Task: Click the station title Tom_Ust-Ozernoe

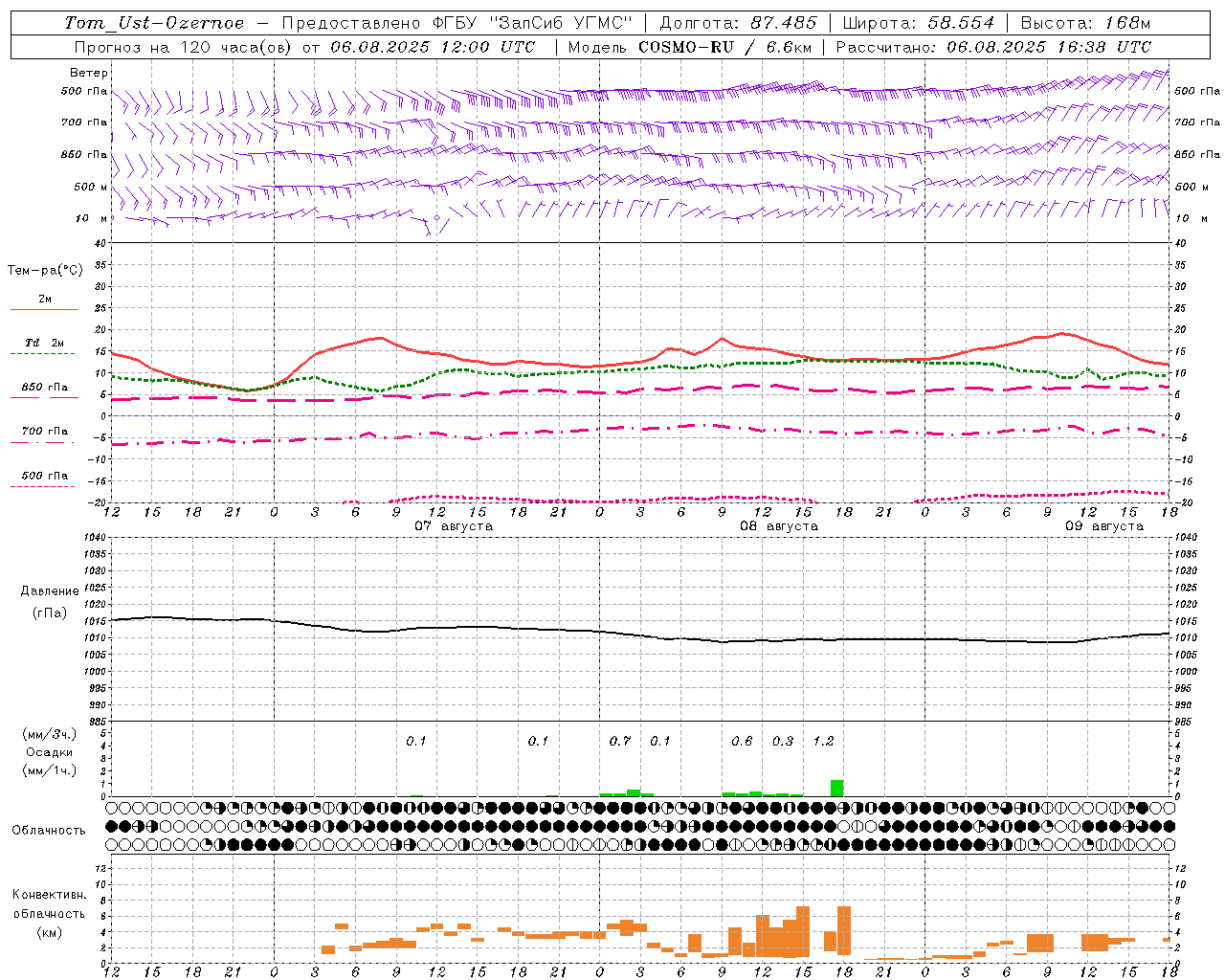Action: [x=154, y=23]
